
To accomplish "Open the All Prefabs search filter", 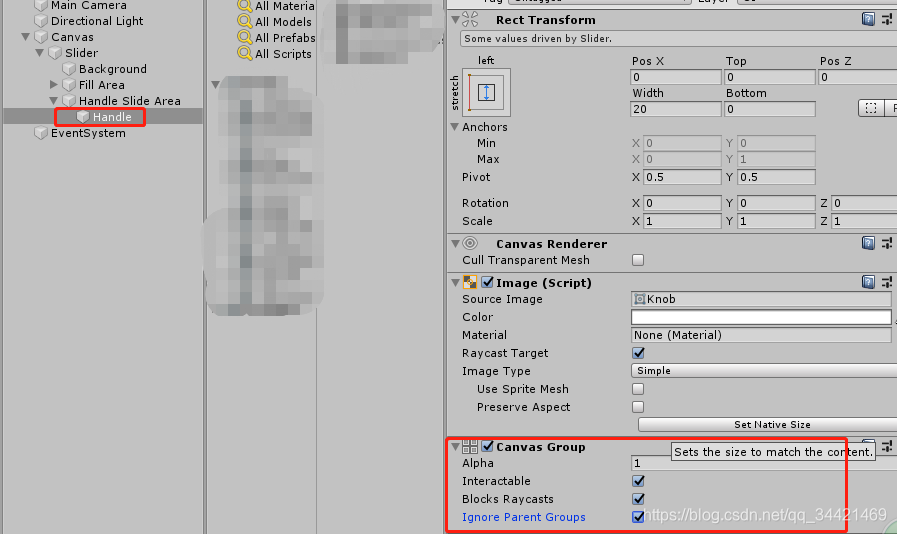I will [285, 38].
